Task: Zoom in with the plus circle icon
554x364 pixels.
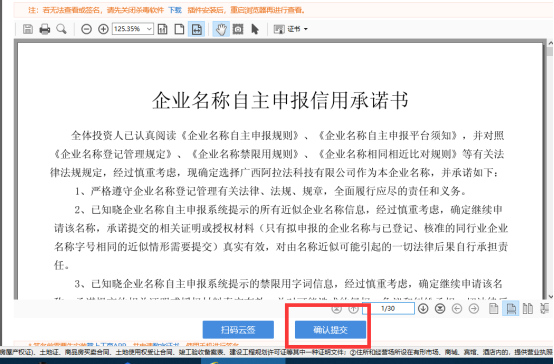Action: pyautogui.click(x=103, y=29)
